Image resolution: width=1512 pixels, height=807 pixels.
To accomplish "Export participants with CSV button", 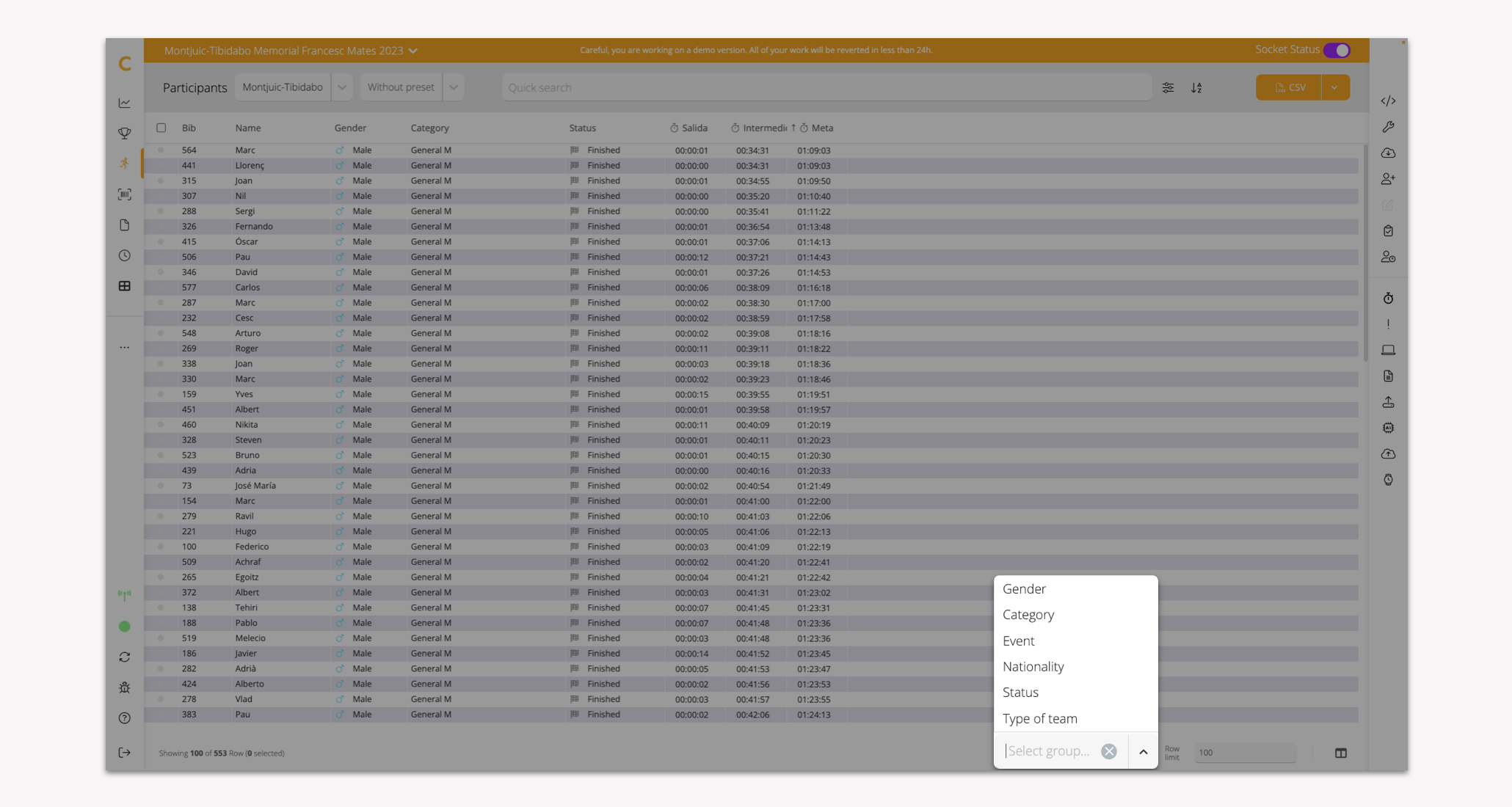I will [x=1289, y=87].
